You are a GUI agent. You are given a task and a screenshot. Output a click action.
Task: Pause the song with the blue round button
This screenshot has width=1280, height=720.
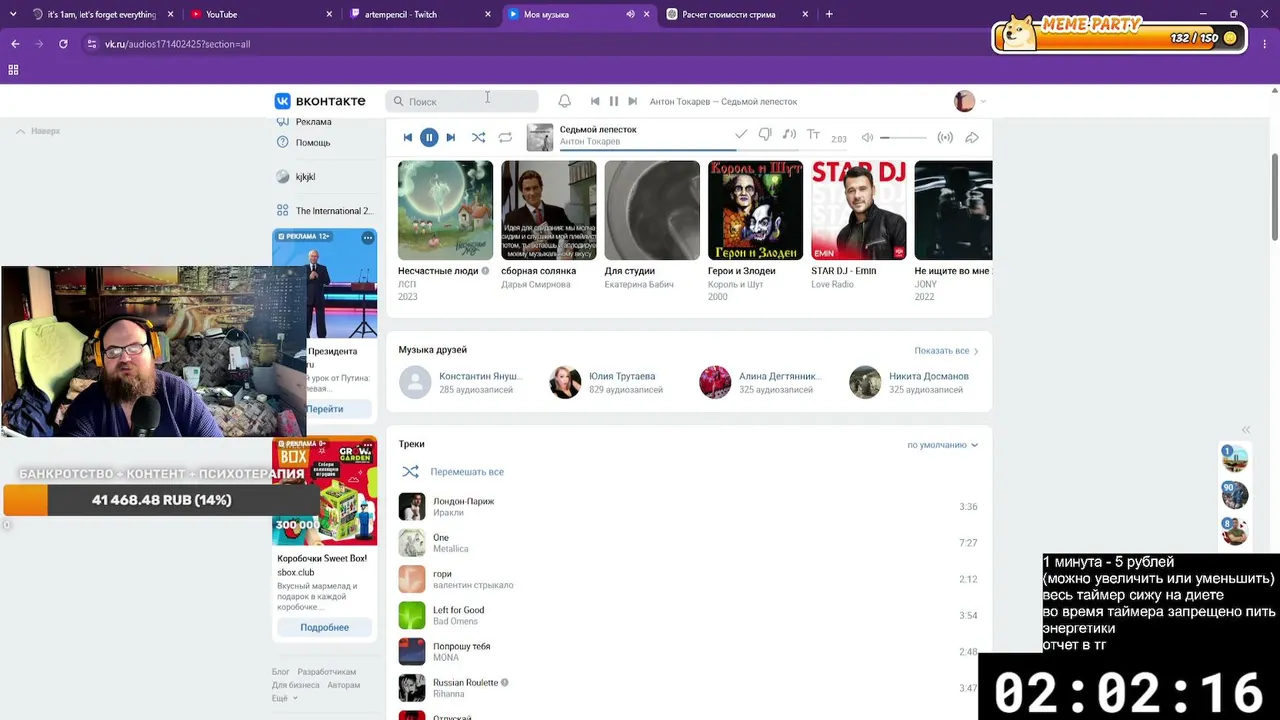429,138
